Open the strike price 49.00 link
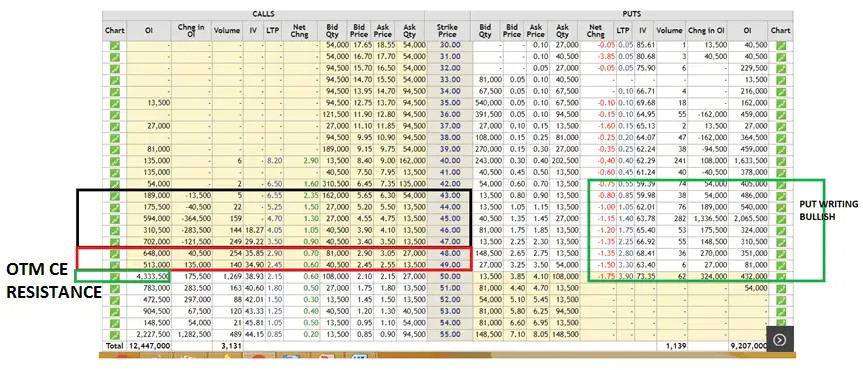Viewport: 863px width, 370px height. click(450, 264)
